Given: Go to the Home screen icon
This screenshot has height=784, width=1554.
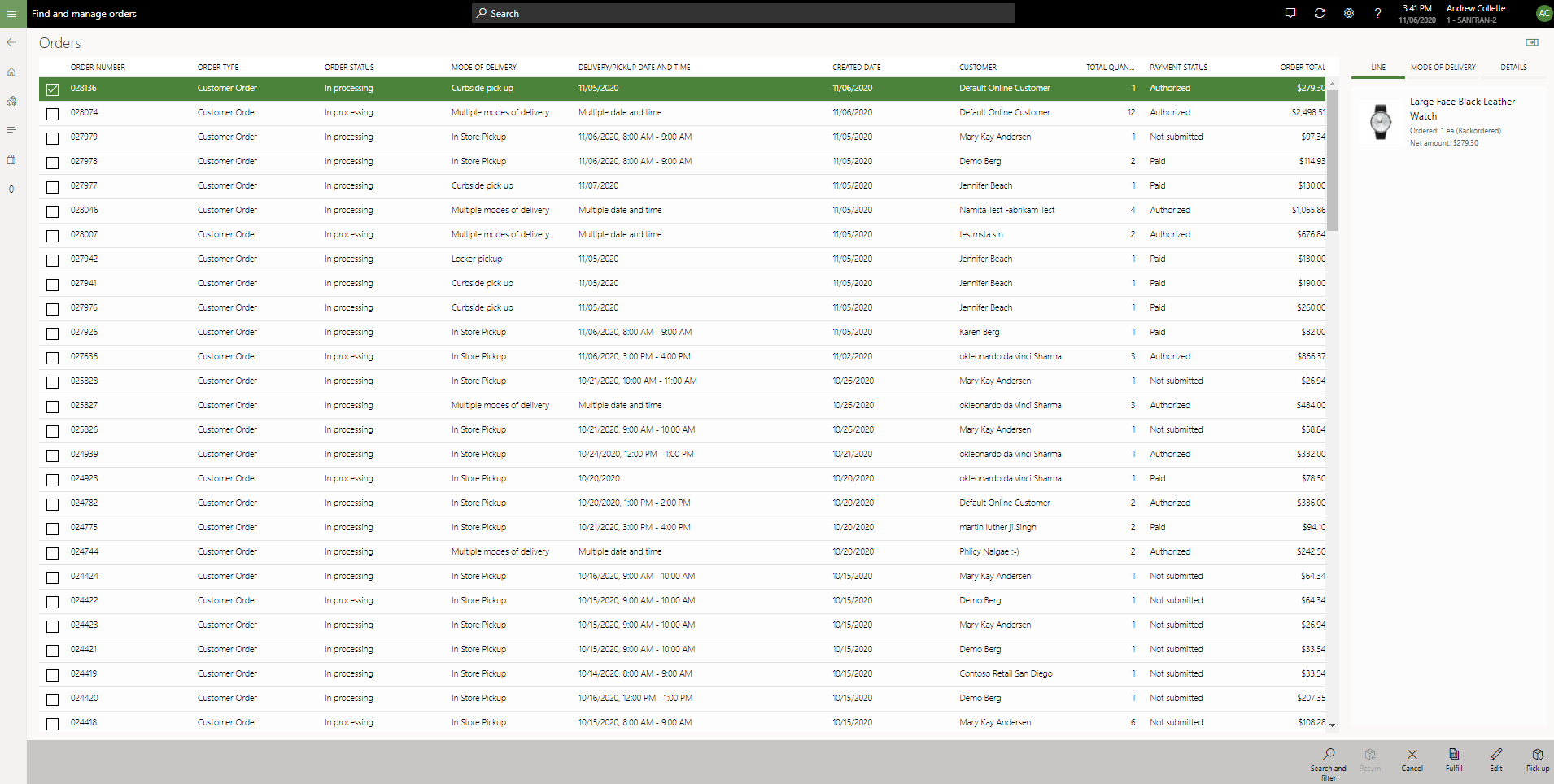Looking at the screenshot, I should pos(11,72).
